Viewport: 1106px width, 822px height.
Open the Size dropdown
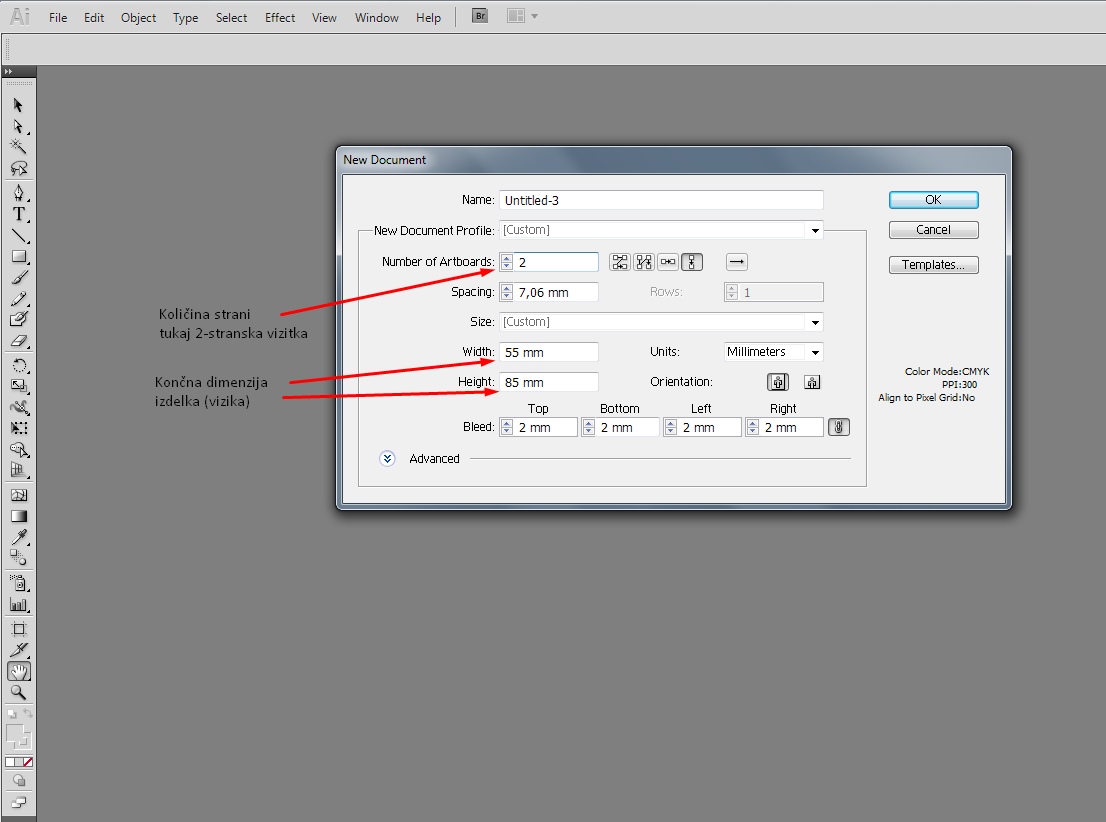[815, 322]
